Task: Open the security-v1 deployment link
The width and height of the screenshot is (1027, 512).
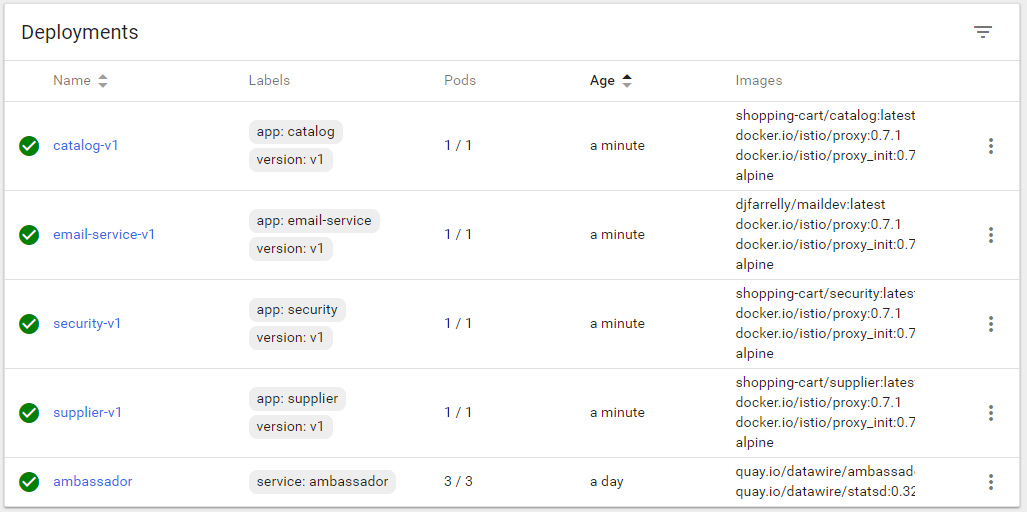Action: [87, 324]
